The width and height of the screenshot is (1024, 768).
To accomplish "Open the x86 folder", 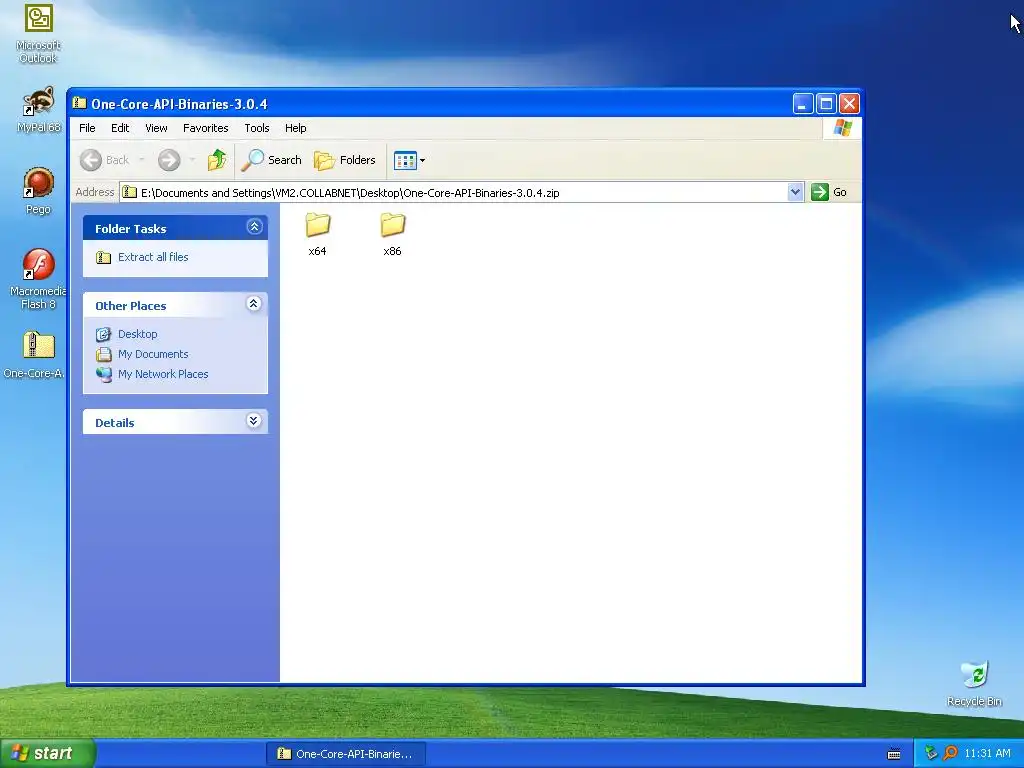I will 392,234.
